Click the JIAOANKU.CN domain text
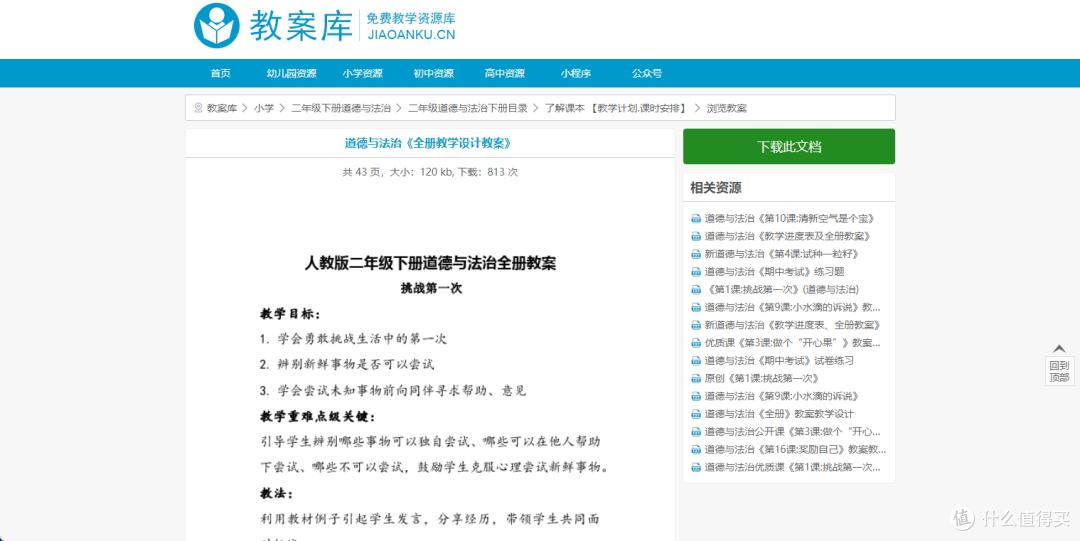The height and width of the screenshot is (541, 1080). coord(411,36)
